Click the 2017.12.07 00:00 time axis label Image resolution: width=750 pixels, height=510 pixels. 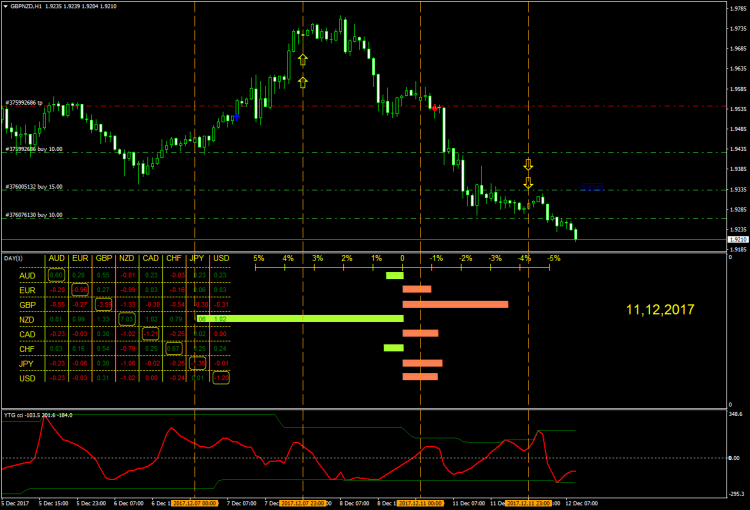[x=192, y=503]
